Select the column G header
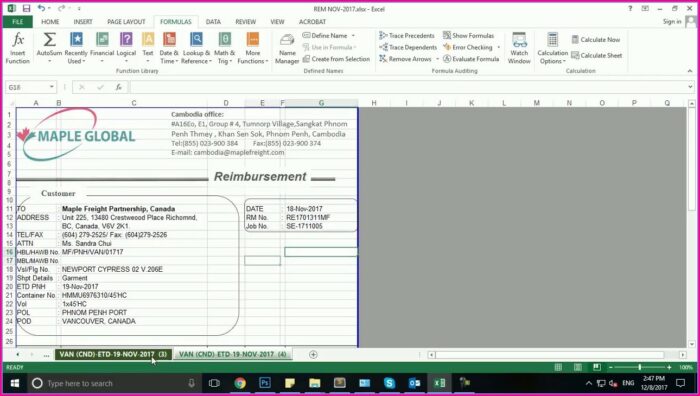The width and height of the screenshot is (700, 396). point(321,103)
